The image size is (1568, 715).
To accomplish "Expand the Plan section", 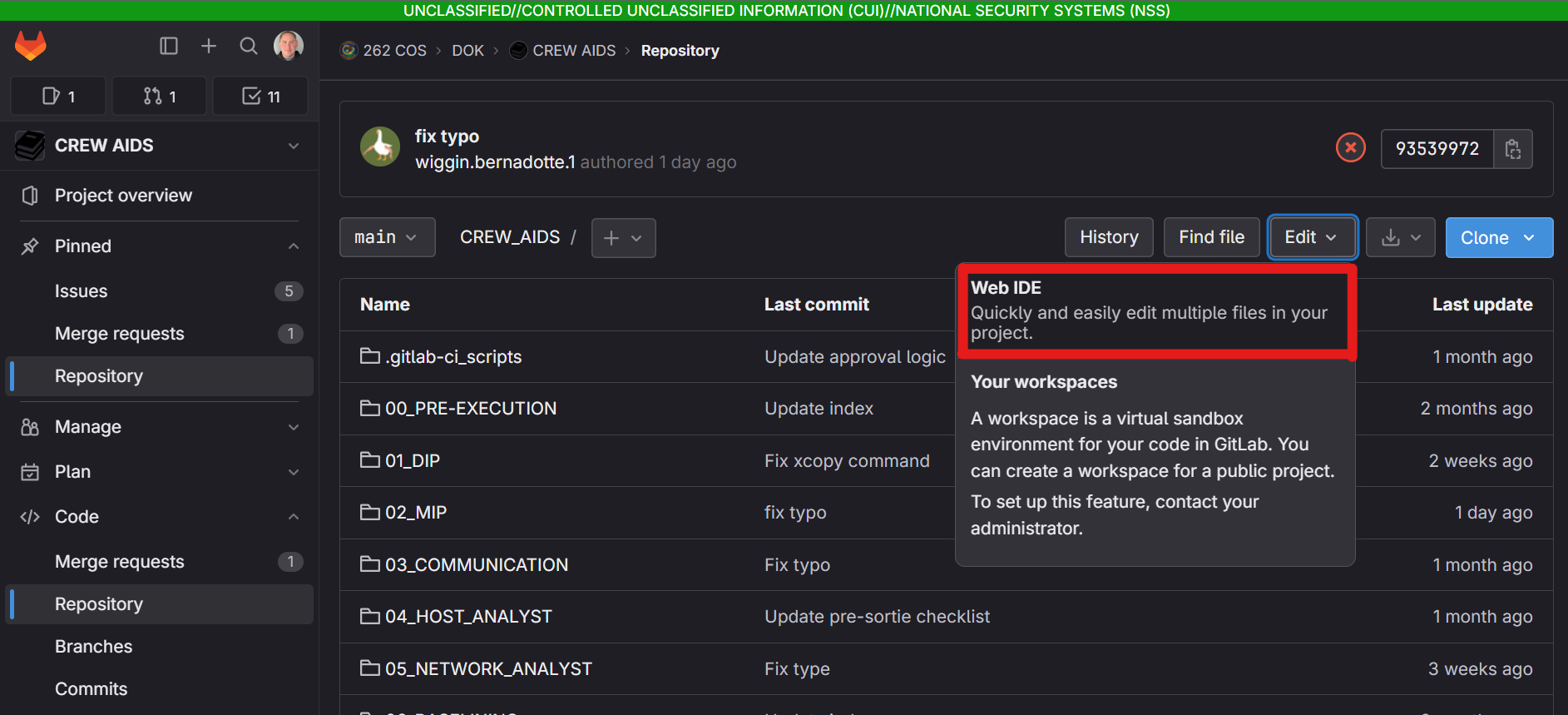I will (x=160, y=472).
